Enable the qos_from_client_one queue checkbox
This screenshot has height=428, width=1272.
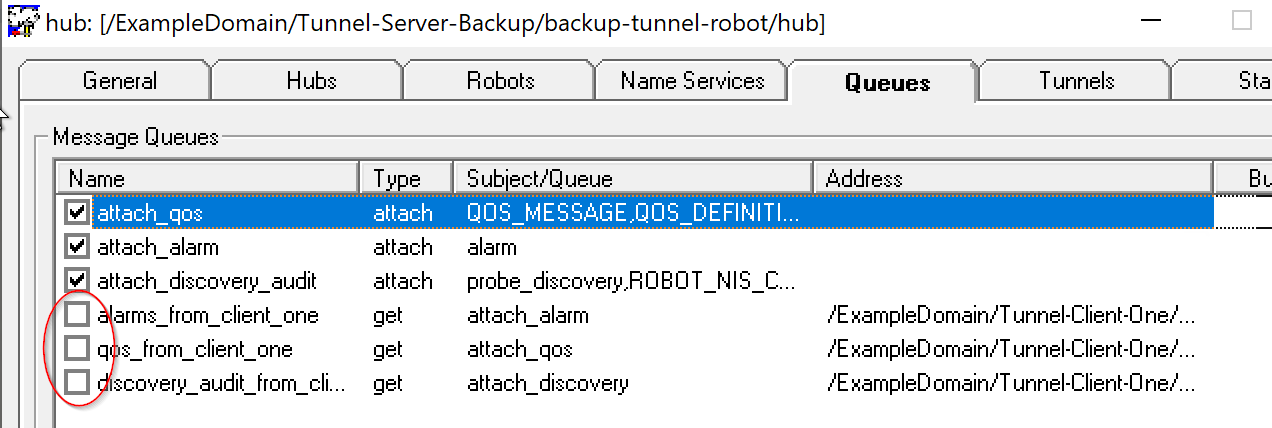pyautogui.click(x=76, y=349)
